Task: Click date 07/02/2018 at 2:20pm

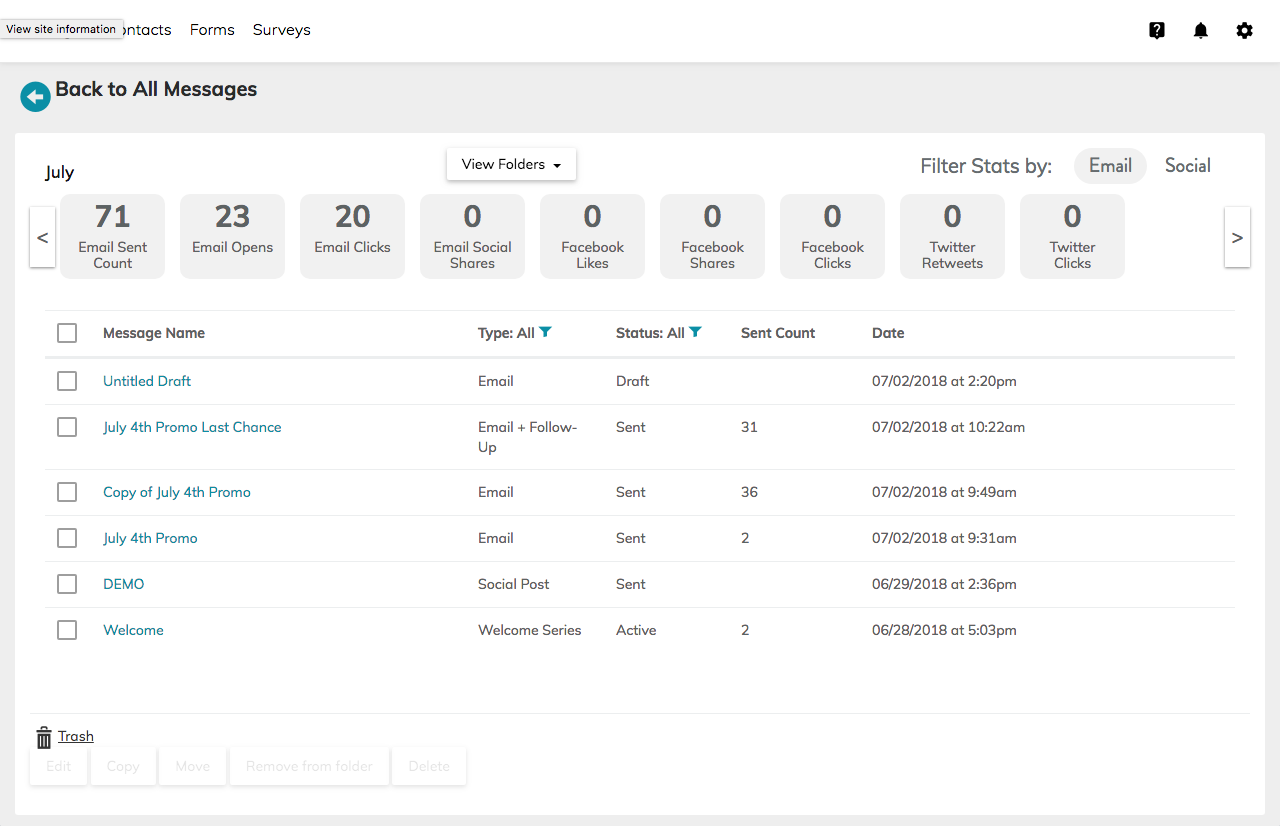Action: point(944,381)
